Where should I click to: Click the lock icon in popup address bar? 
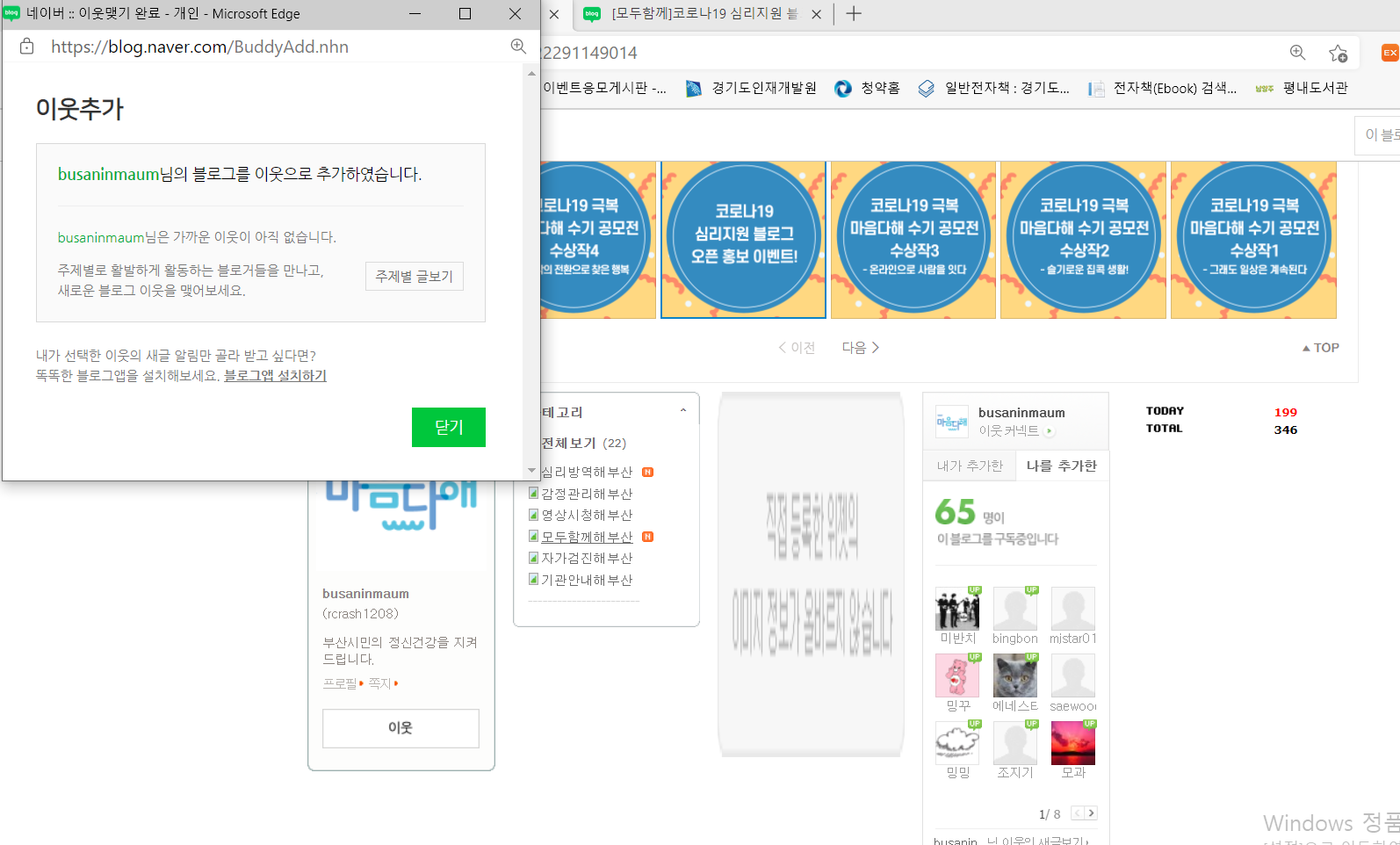(27, 47)
